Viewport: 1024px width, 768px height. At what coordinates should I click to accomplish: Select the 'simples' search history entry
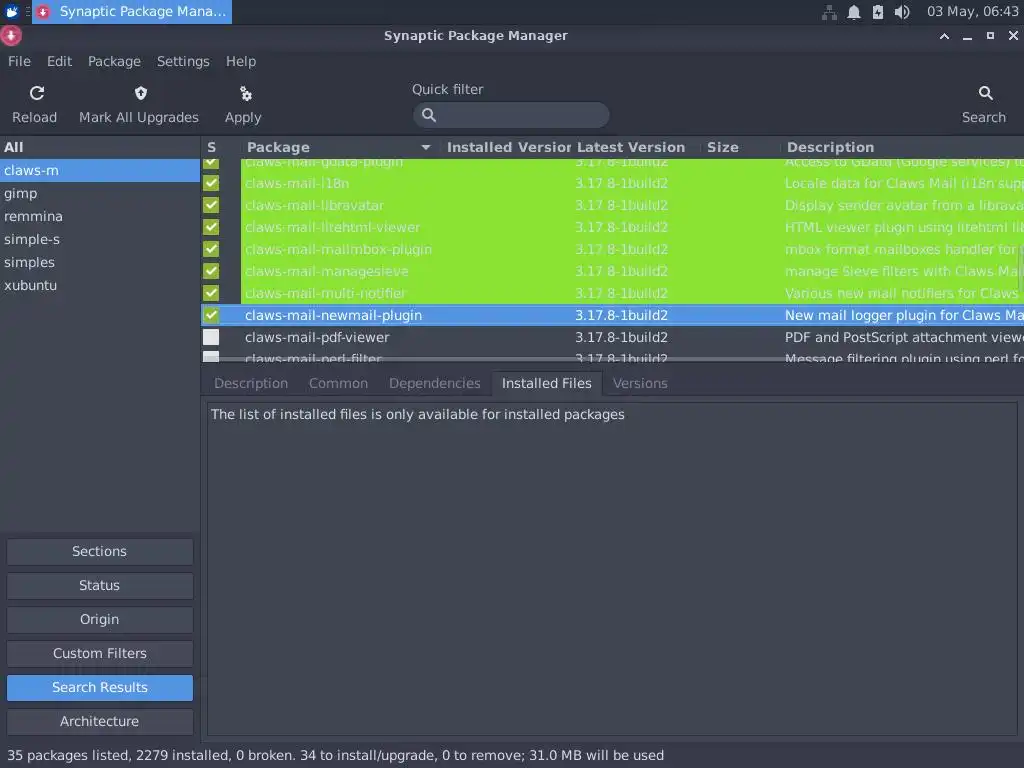99,263
